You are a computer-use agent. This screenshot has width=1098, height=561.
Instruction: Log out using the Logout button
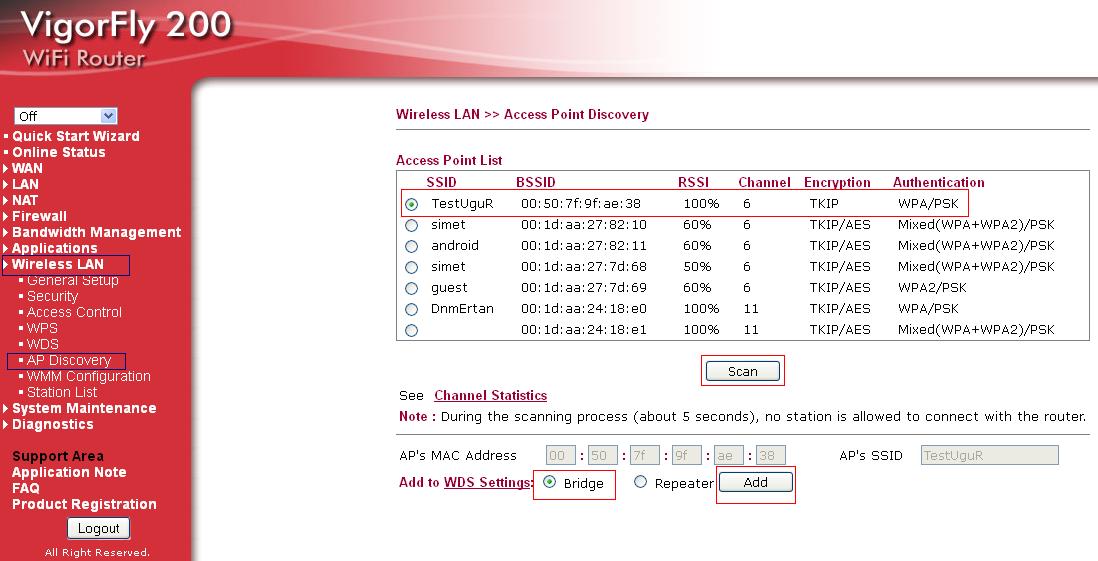tap(99, 528)
